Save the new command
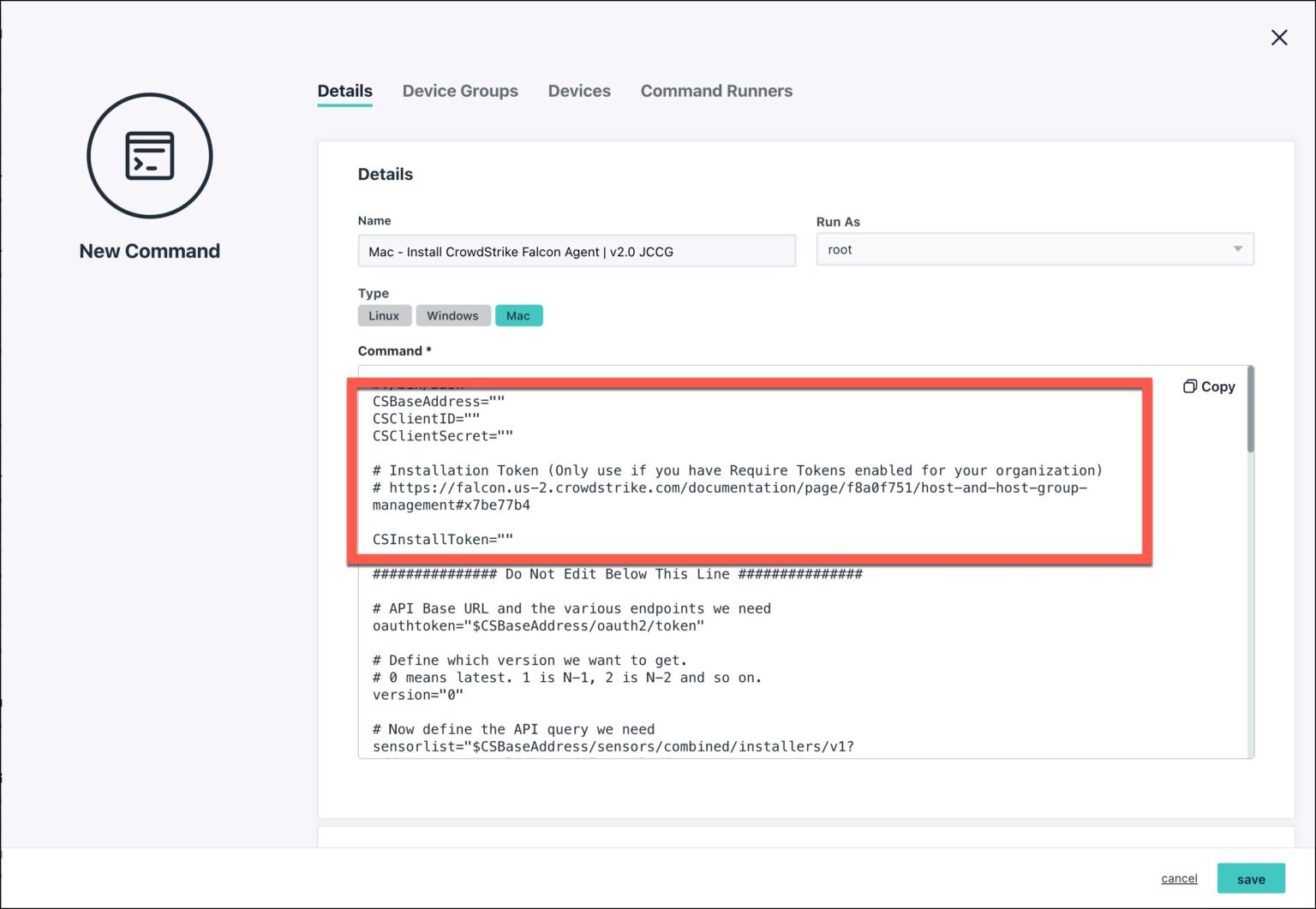 [1251, 878]
